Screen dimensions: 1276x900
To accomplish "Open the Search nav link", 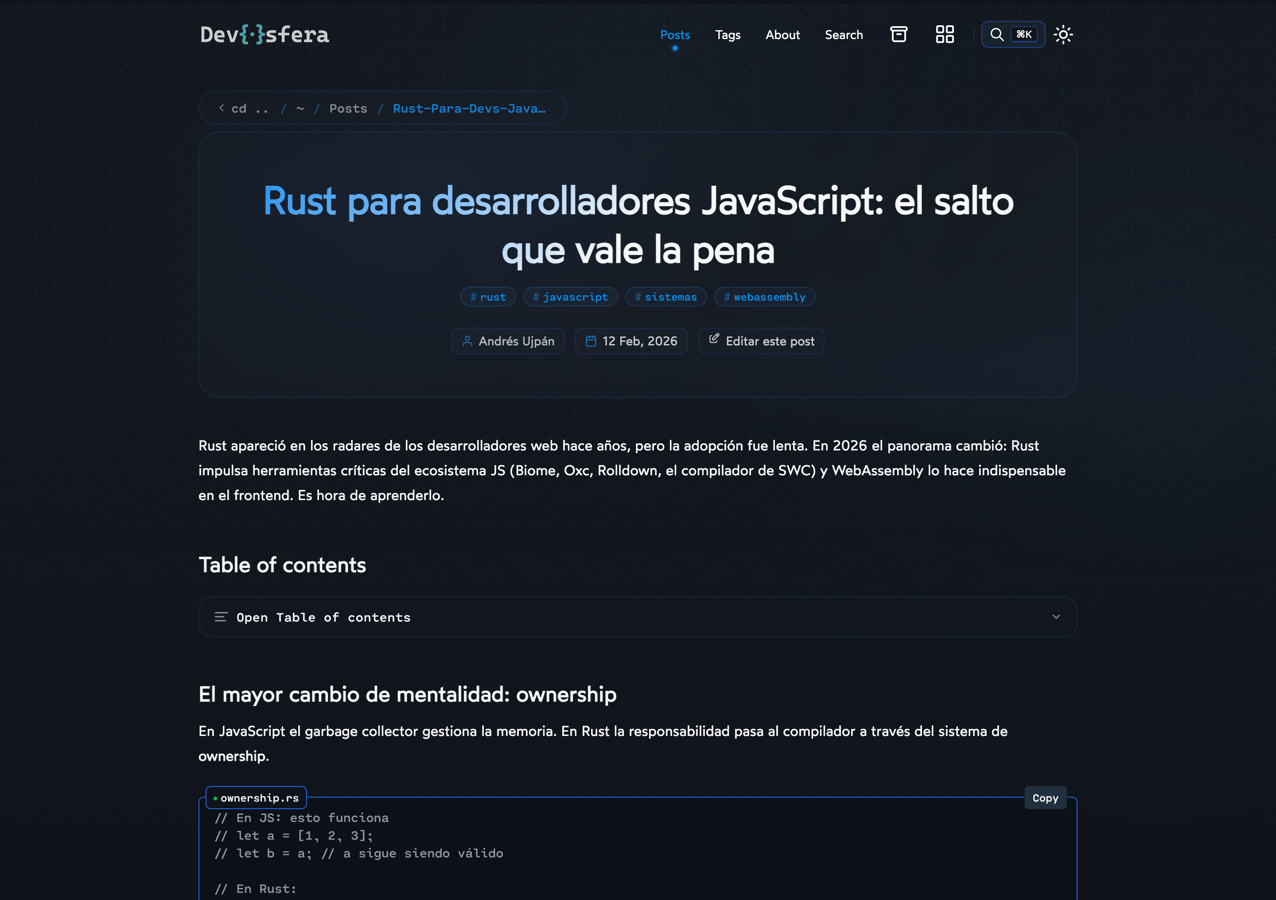I will 844,35.
